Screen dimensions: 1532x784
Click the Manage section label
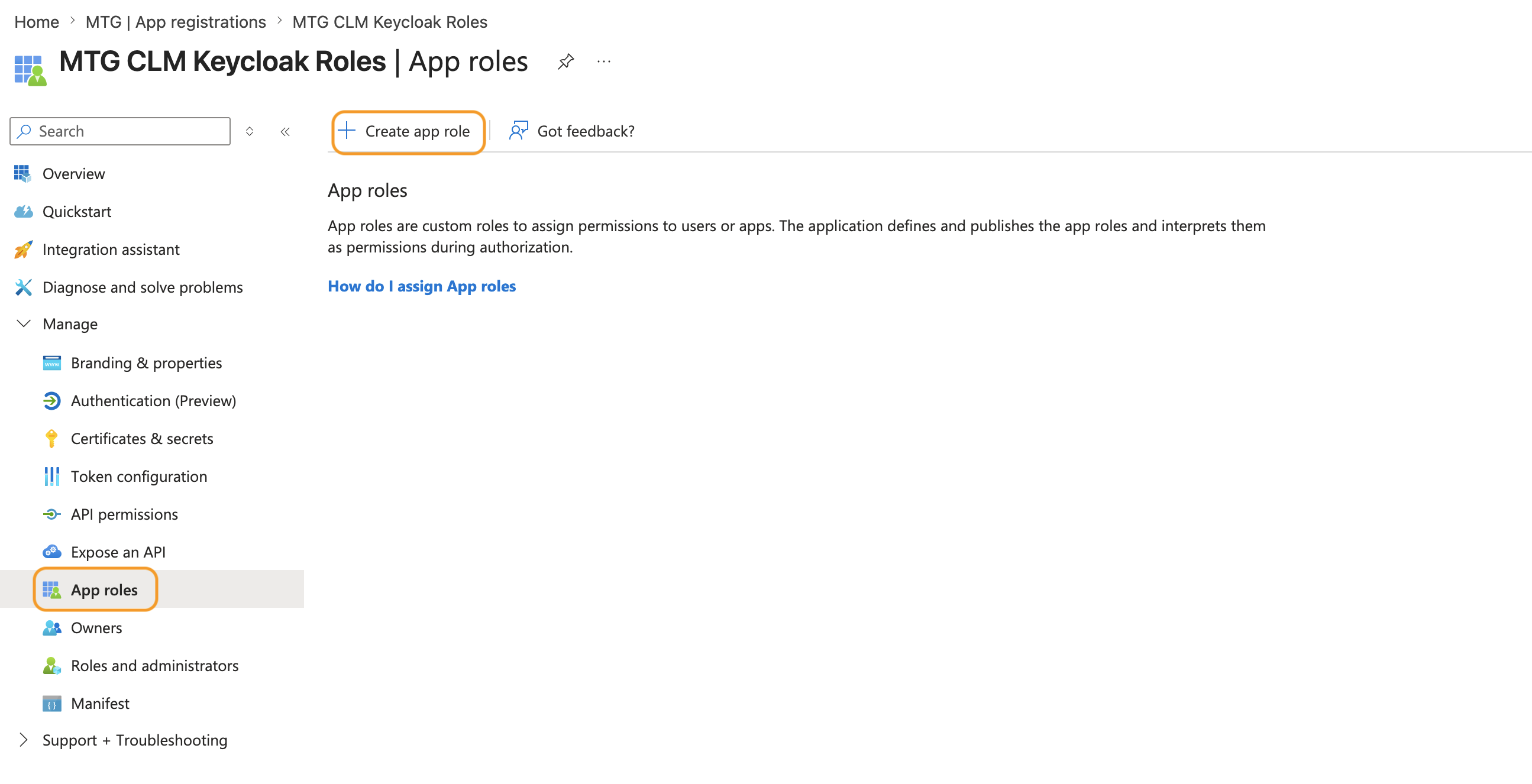(70, 324)
